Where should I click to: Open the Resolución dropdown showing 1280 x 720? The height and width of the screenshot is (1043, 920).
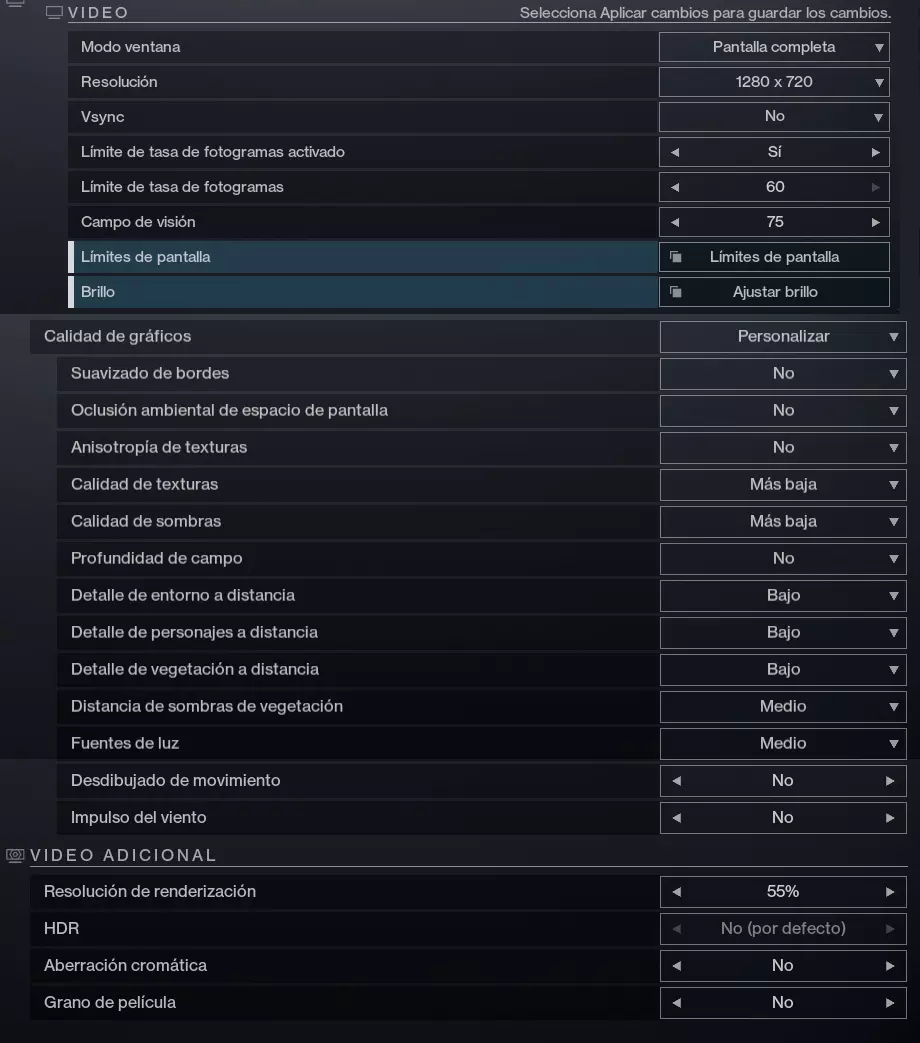[x=774, y=82]
